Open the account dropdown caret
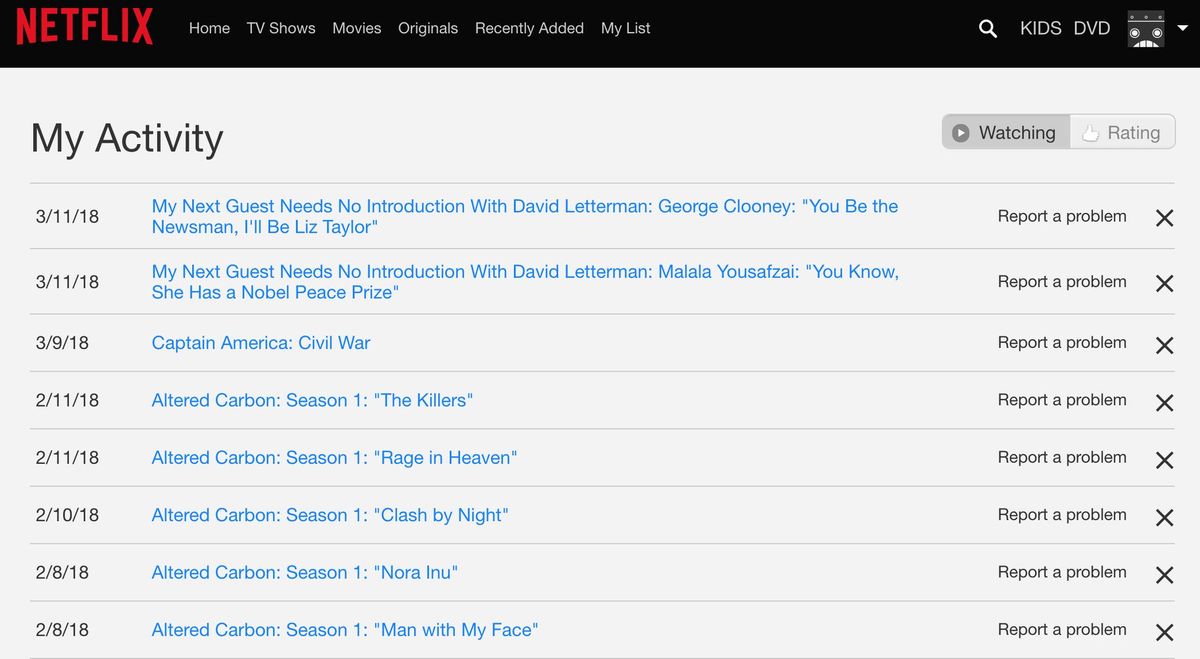Viewport: 1200px width, 659px height. tap(1184, 29)
